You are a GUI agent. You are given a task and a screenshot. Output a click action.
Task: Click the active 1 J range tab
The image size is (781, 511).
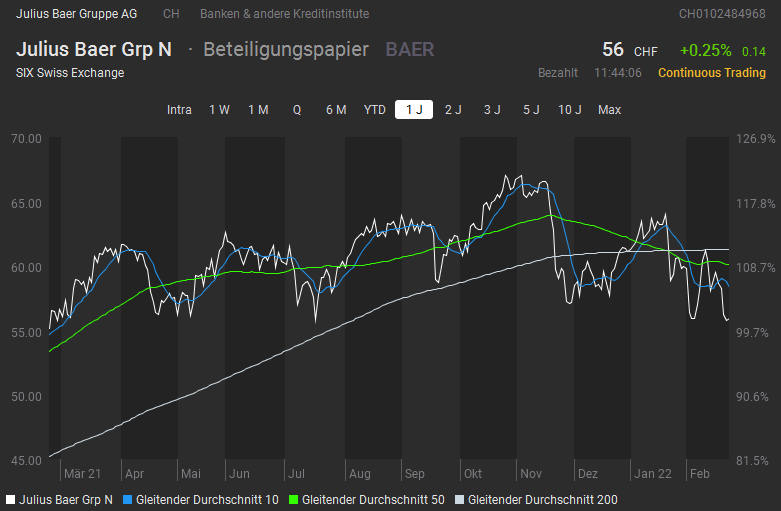414,110
